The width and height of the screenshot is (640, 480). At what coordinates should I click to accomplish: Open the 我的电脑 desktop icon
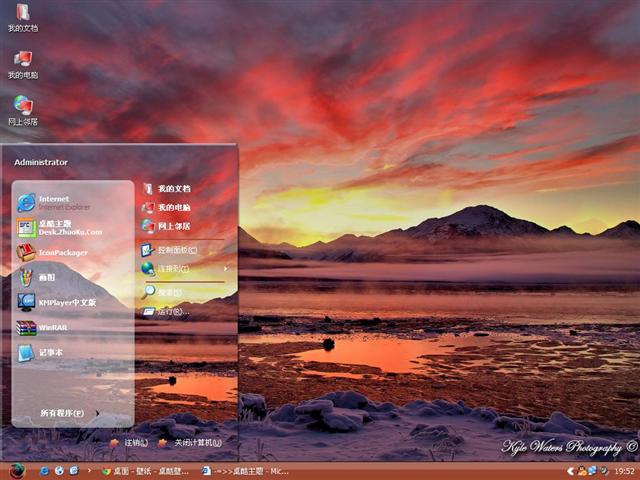(23, 65)
